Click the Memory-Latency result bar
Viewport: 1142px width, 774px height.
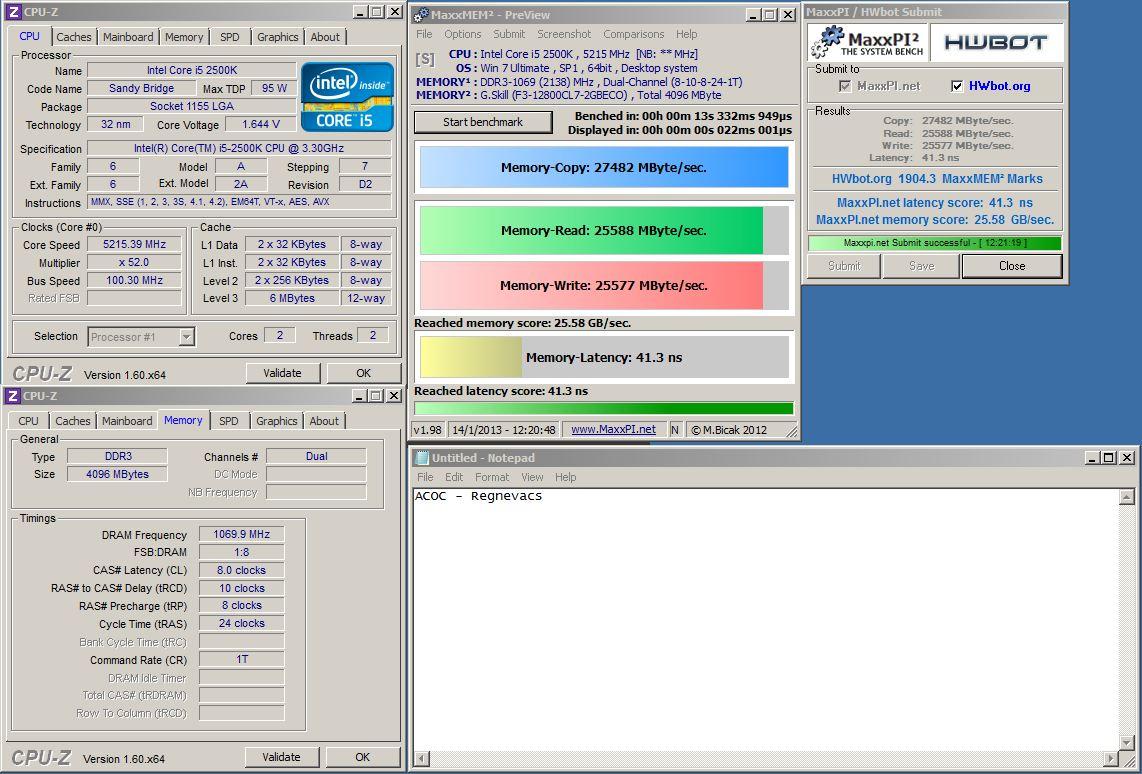point(604,357)
